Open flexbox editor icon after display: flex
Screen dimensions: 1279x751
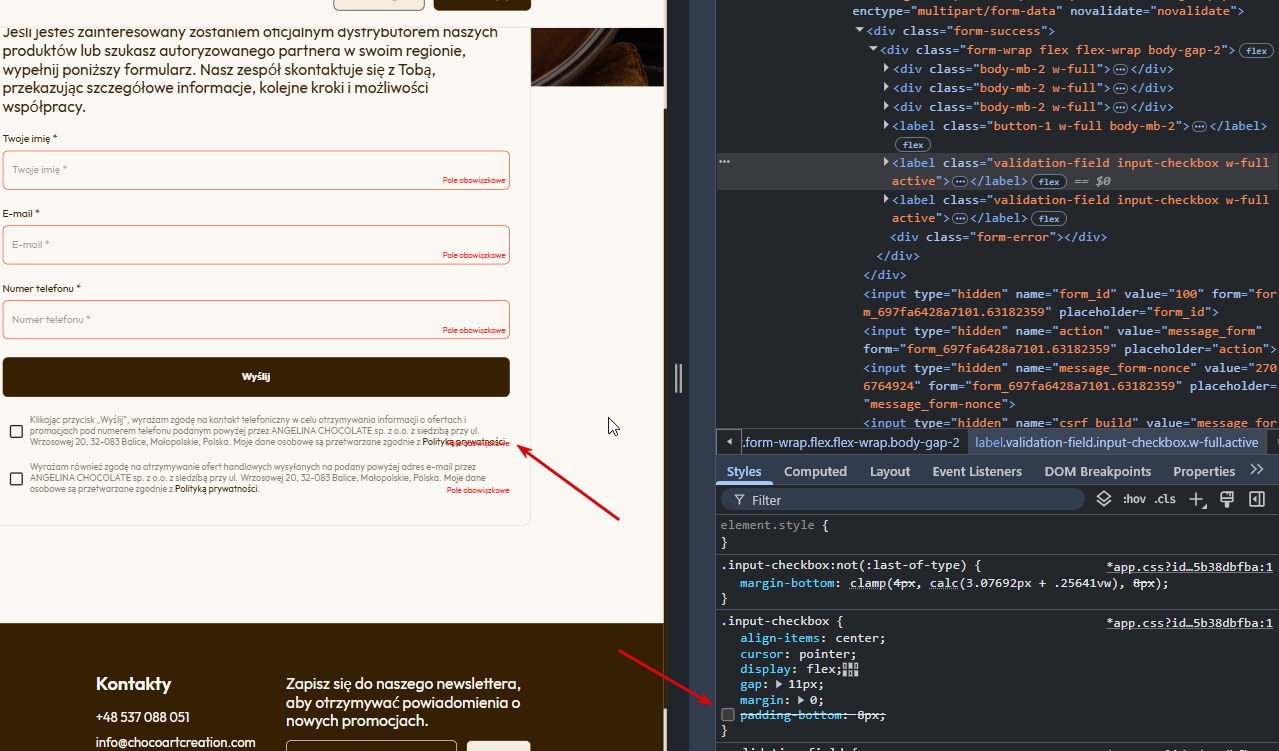851,669
